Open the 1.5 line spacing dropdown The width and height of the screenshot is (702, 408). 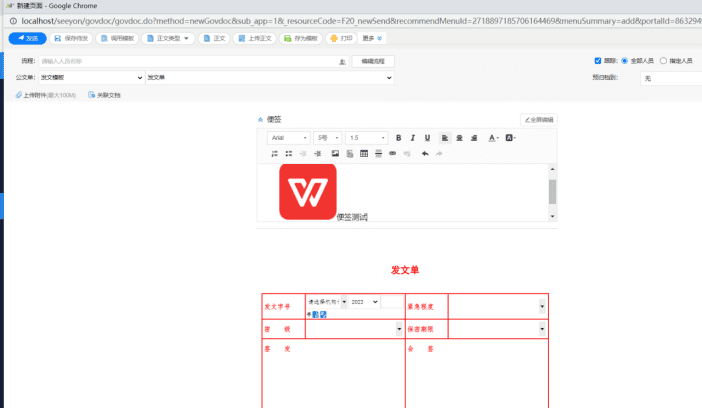(367, 138)
